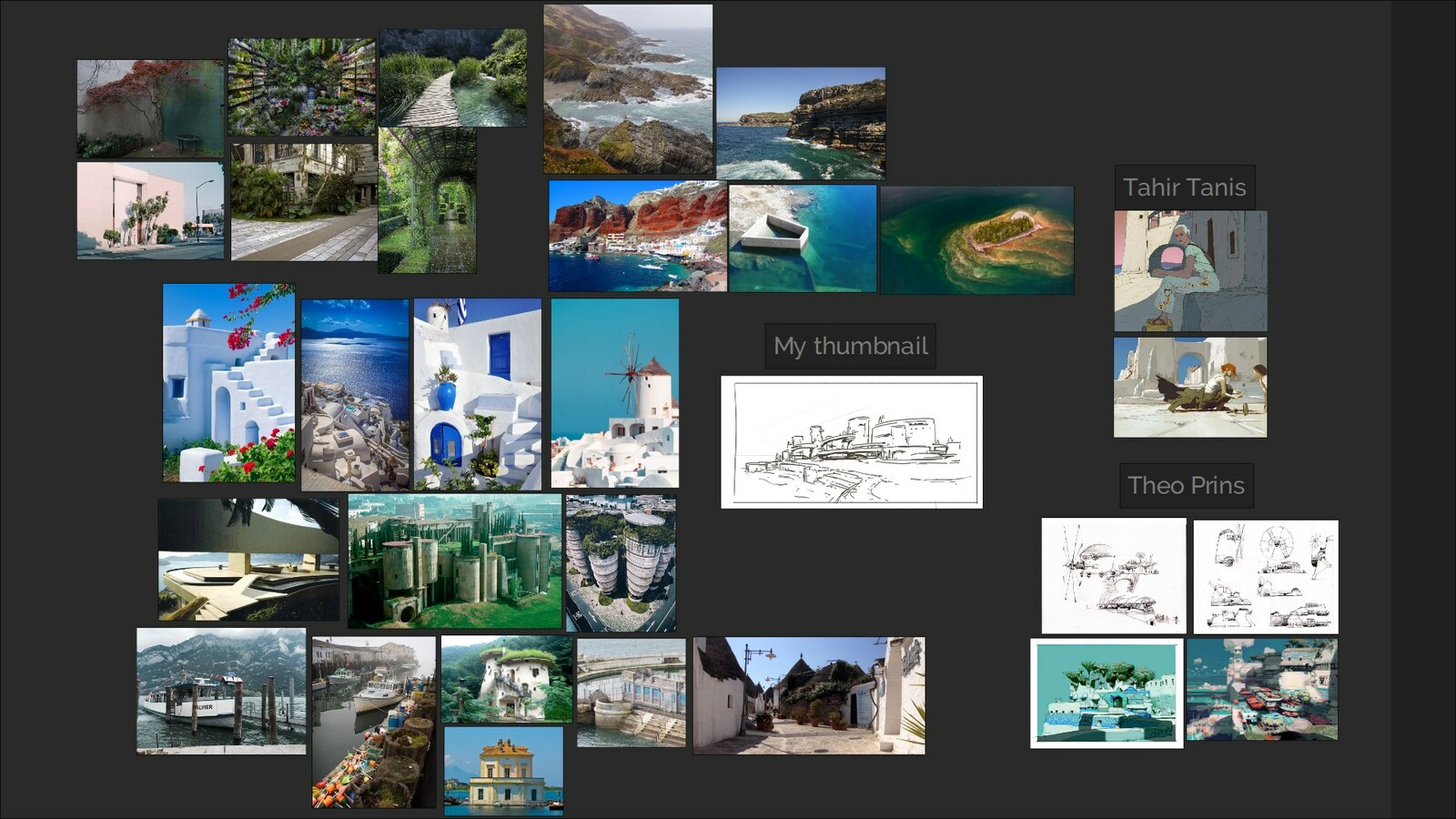Select the aerial small green island photo
Image resolution: width=1456 pixels, height=819 pixels.
pos(976,240)
